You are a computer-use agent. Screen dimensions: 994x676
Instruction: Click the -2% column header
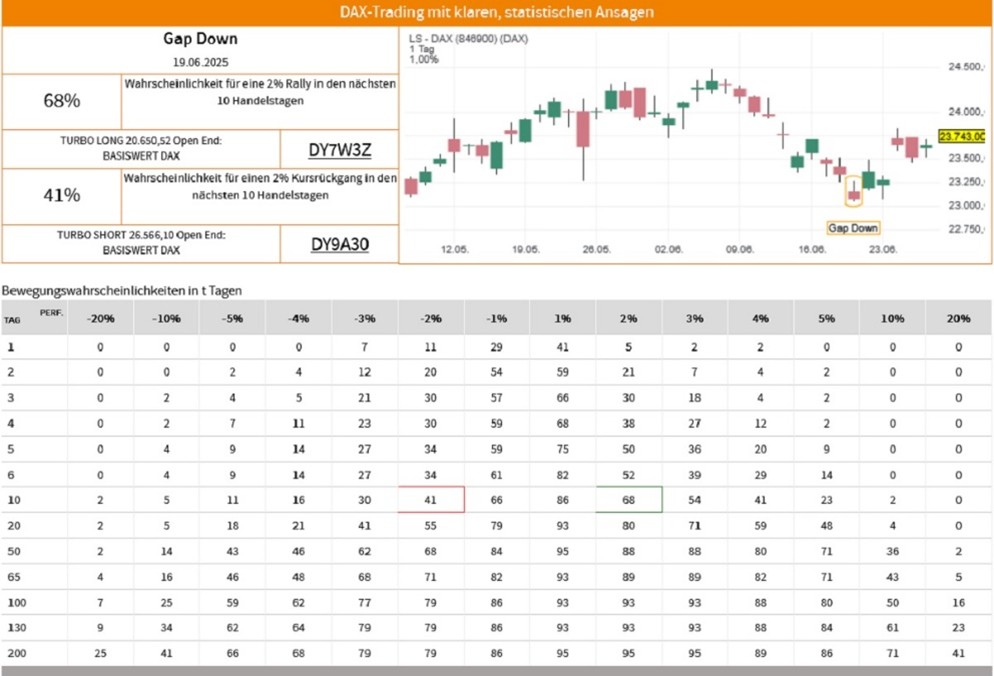[430, 318]
